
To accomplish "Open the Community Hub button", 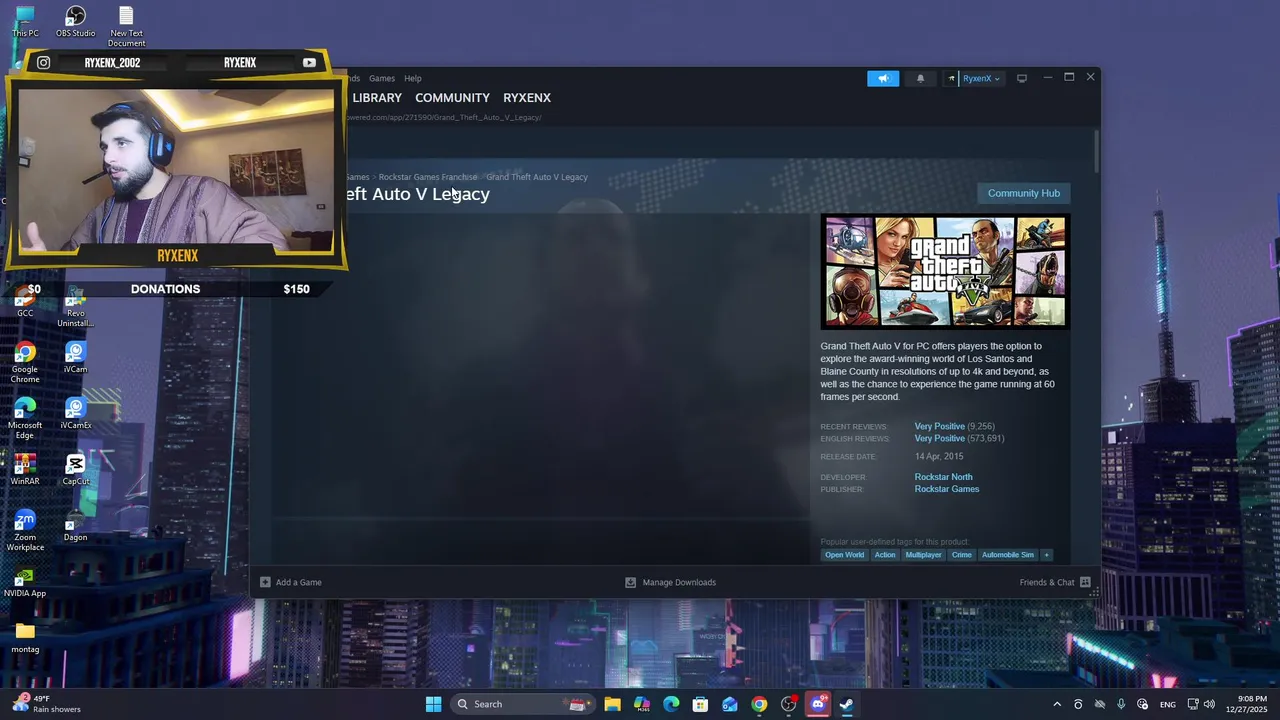I will click(1023, 193).
